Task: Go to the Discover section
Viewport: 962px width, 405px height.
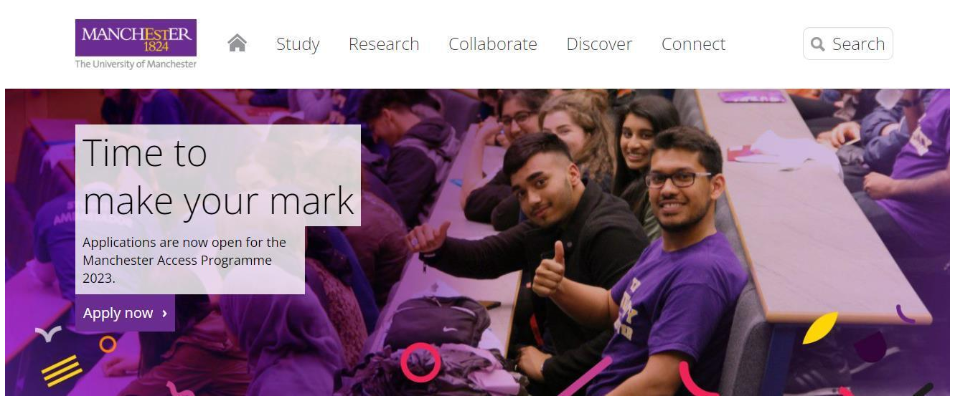Action: tap(599, 44)
